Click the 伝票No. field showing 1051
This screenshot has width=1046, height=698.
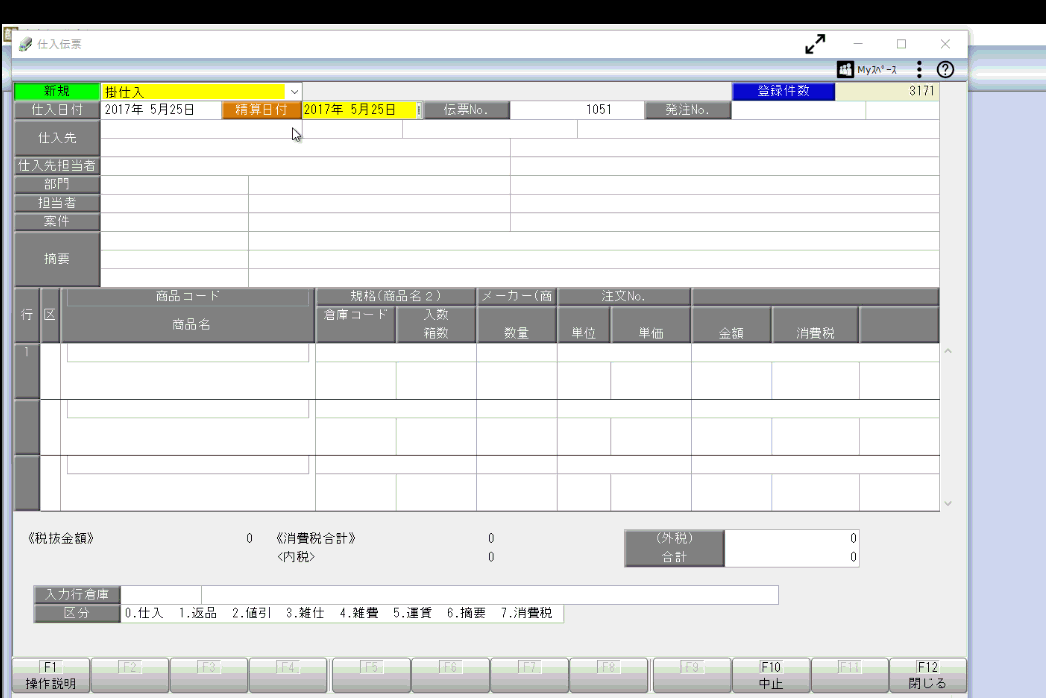tap(575, 110)
